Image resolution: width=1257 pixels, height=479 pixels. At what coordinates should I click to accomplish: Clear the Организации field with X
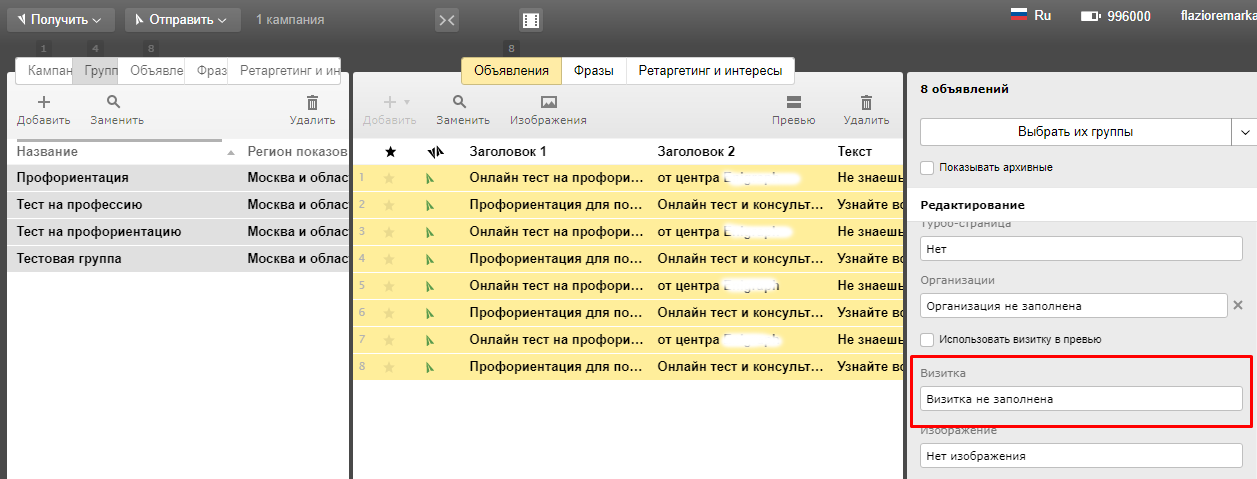point(1237,305)
